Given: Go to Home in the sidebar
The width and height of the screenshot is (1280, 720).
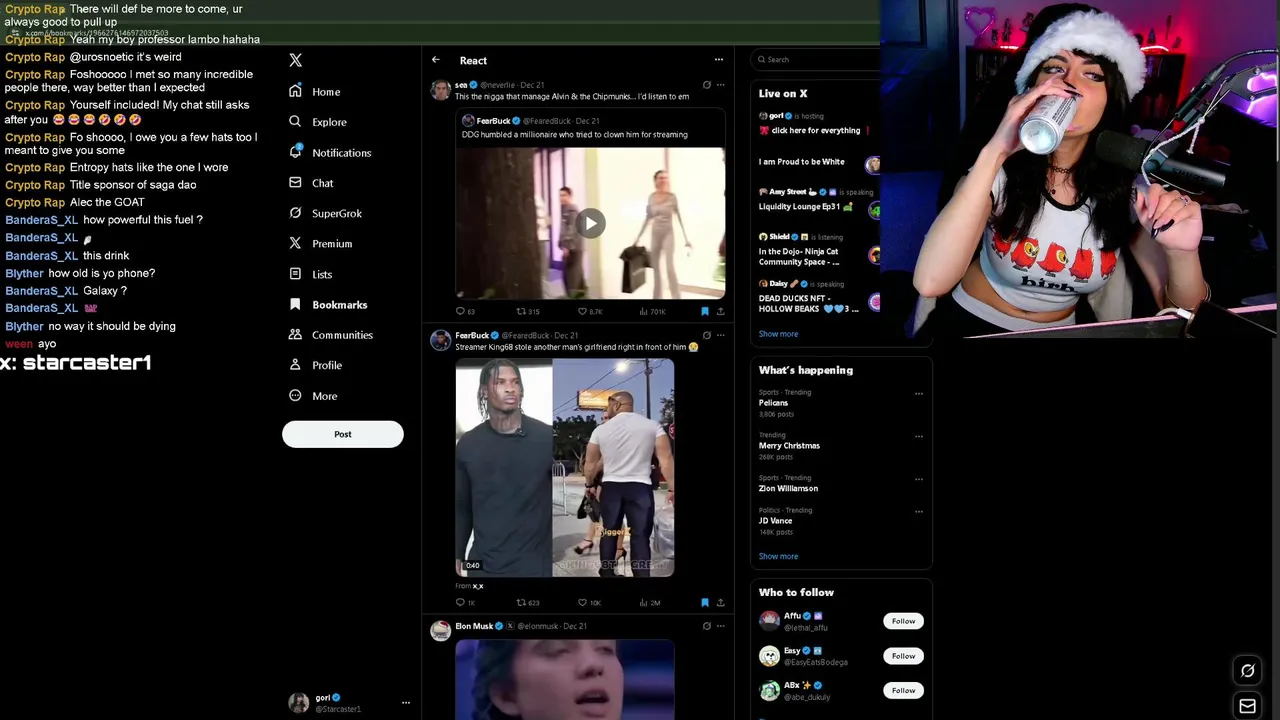Looking at the screenshot, I should click(315, 91).
